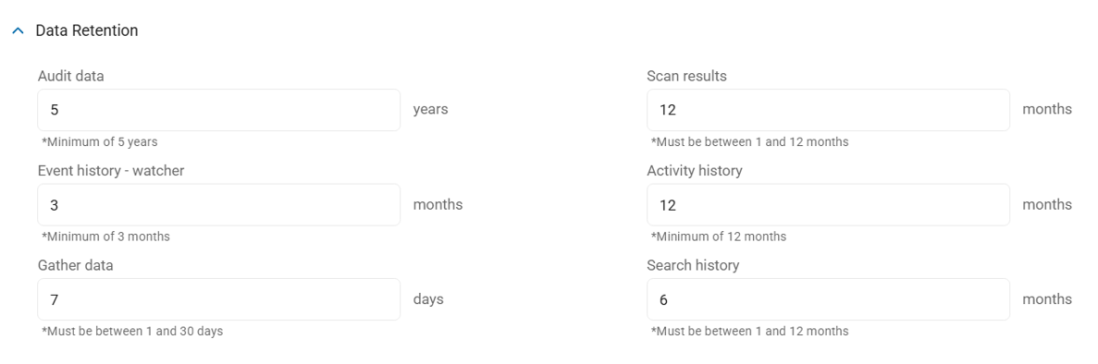Click the Data Retention section title
The height and width of the screenshot is (364, 1098).
pos(87,31)
